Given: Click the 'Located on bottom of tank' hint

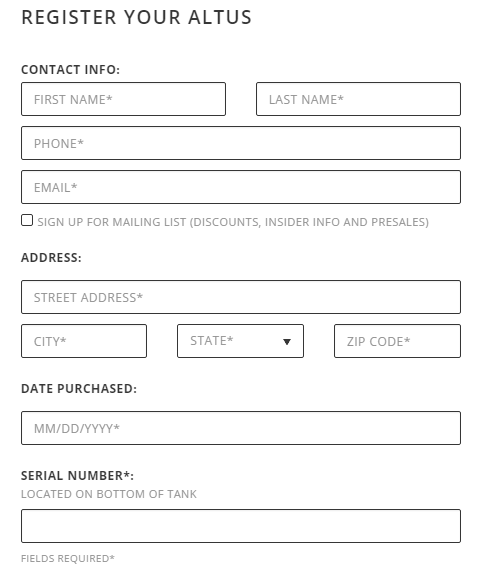Looking at the screenshot, I should [109, 494].
